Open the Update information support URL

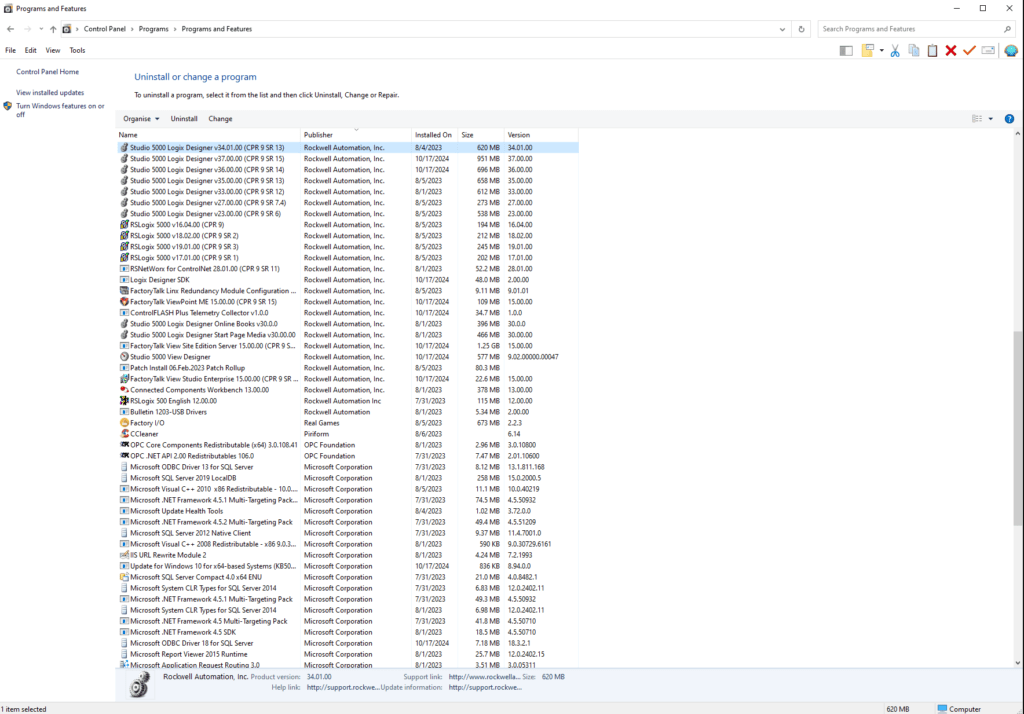pyautogui.click(x=485, y=687)
